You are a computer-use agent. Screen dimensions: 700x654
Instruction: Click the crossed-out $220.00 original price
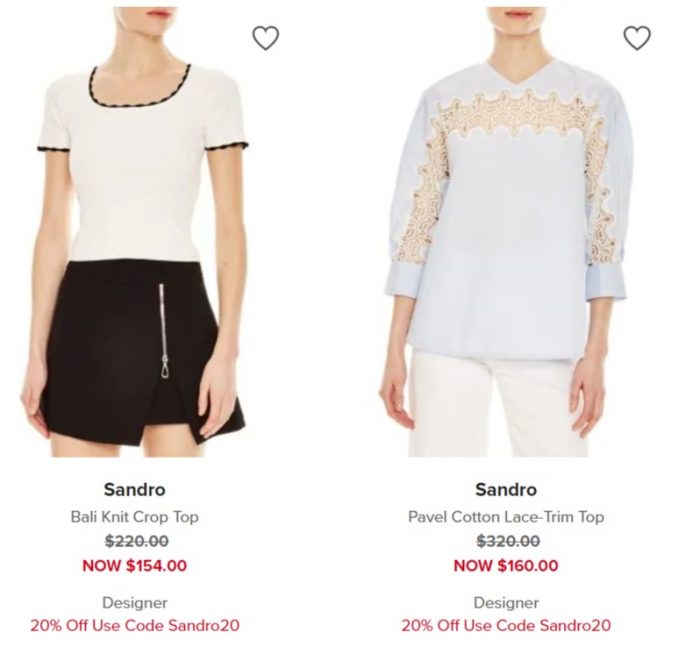137,541
